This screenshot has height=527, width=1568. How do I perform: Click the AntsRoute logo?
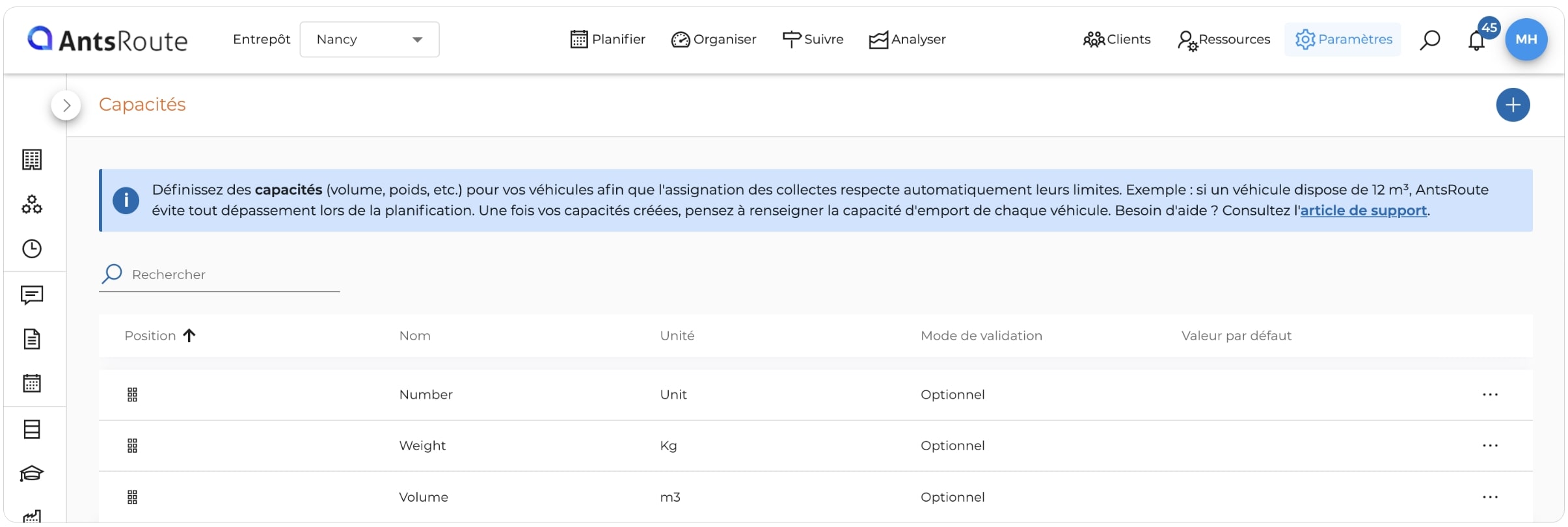(x=107, y=40)
